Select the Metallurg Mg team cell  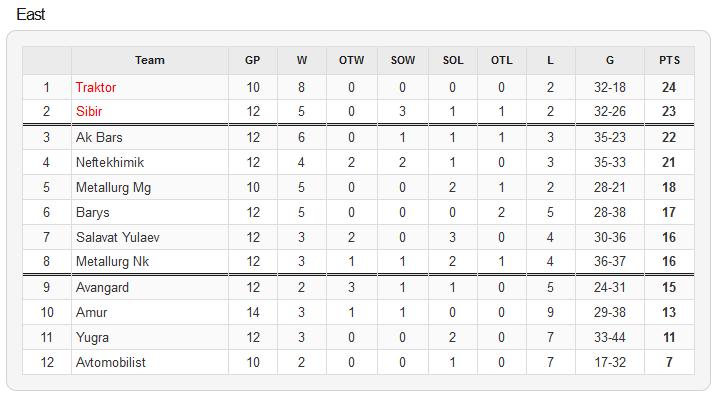pos(150,187)
